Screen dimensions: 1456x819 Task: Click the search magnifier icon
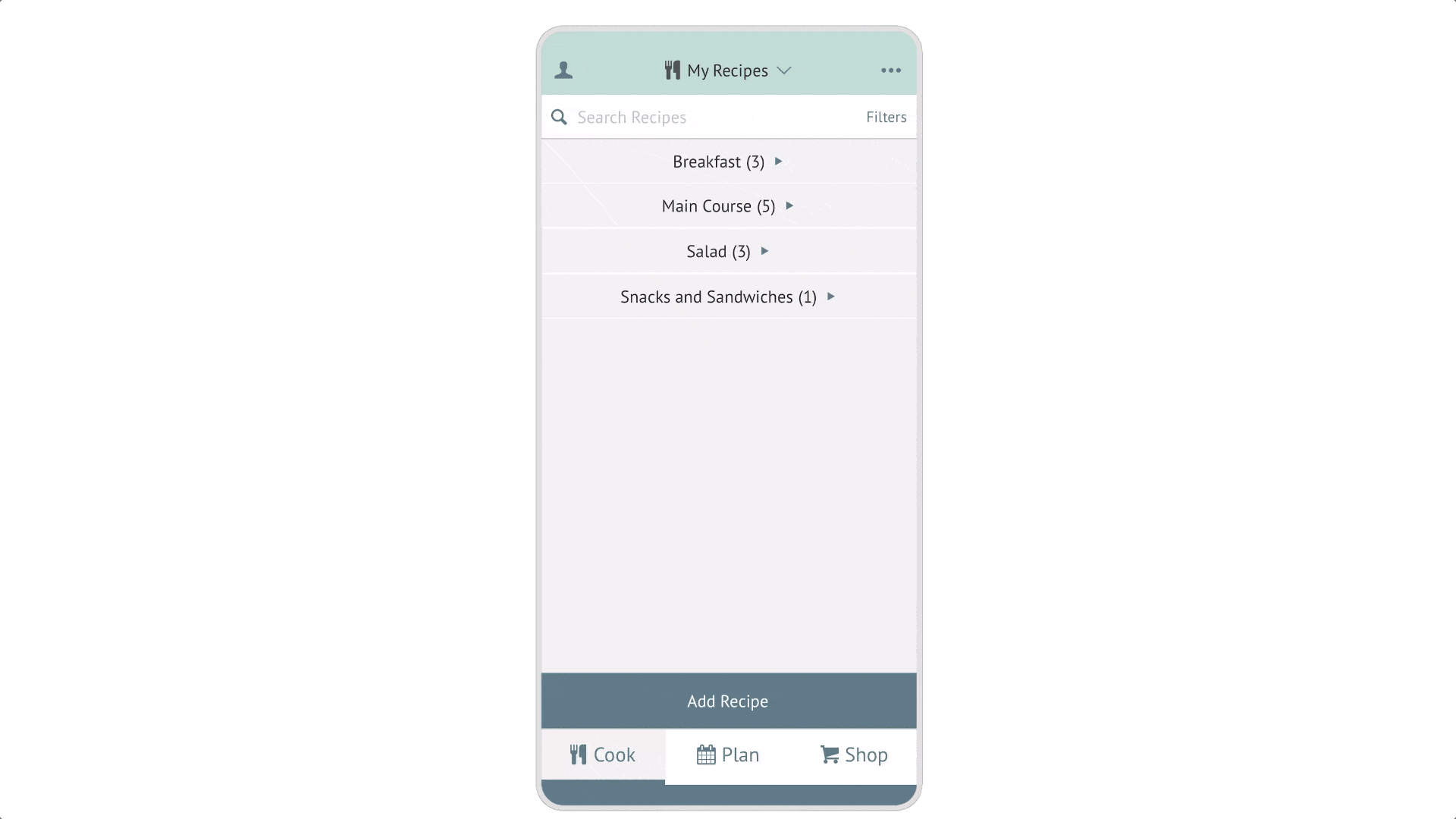coord(560,117)
